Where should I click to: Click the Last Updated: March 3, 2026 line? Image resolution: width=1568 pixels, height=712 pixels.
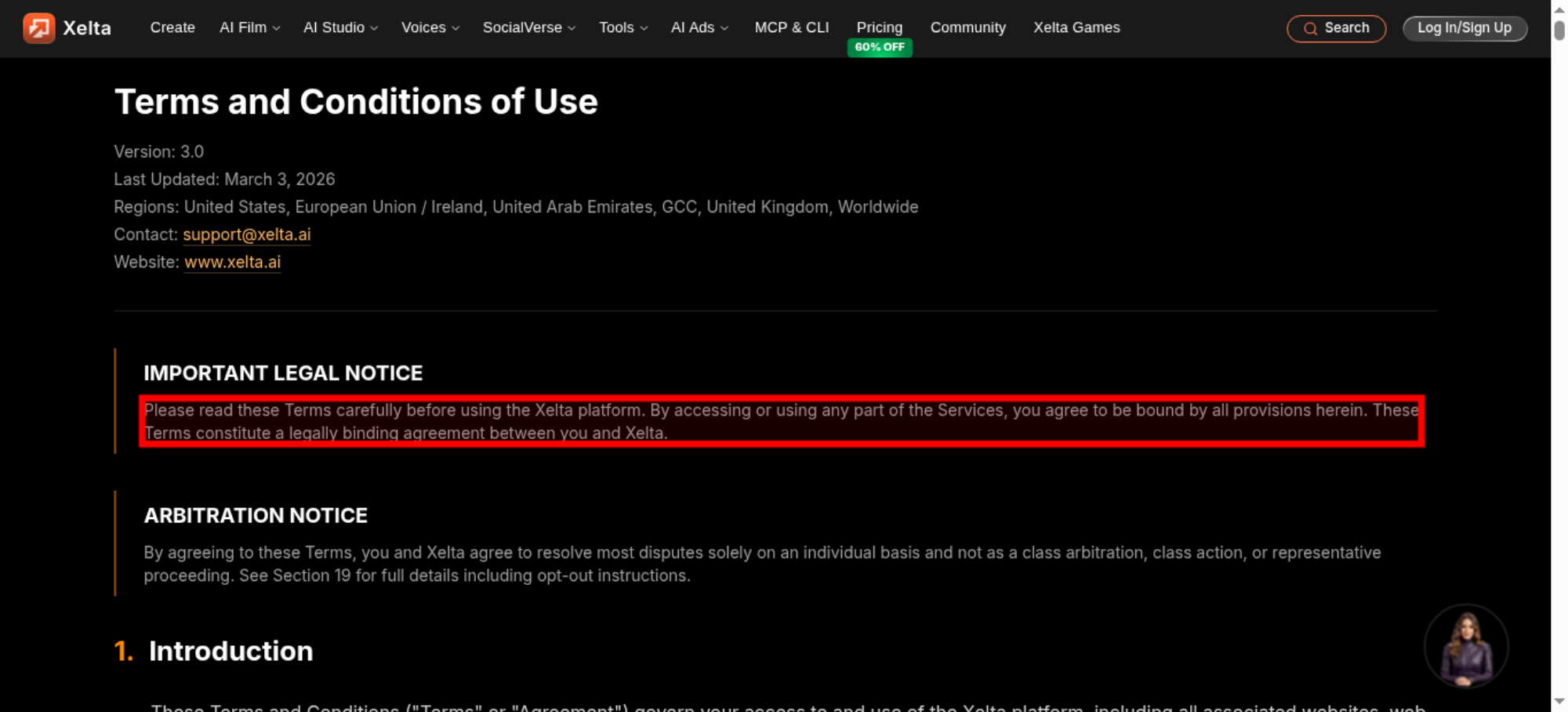pyautogui.click(x=224, y=179)
